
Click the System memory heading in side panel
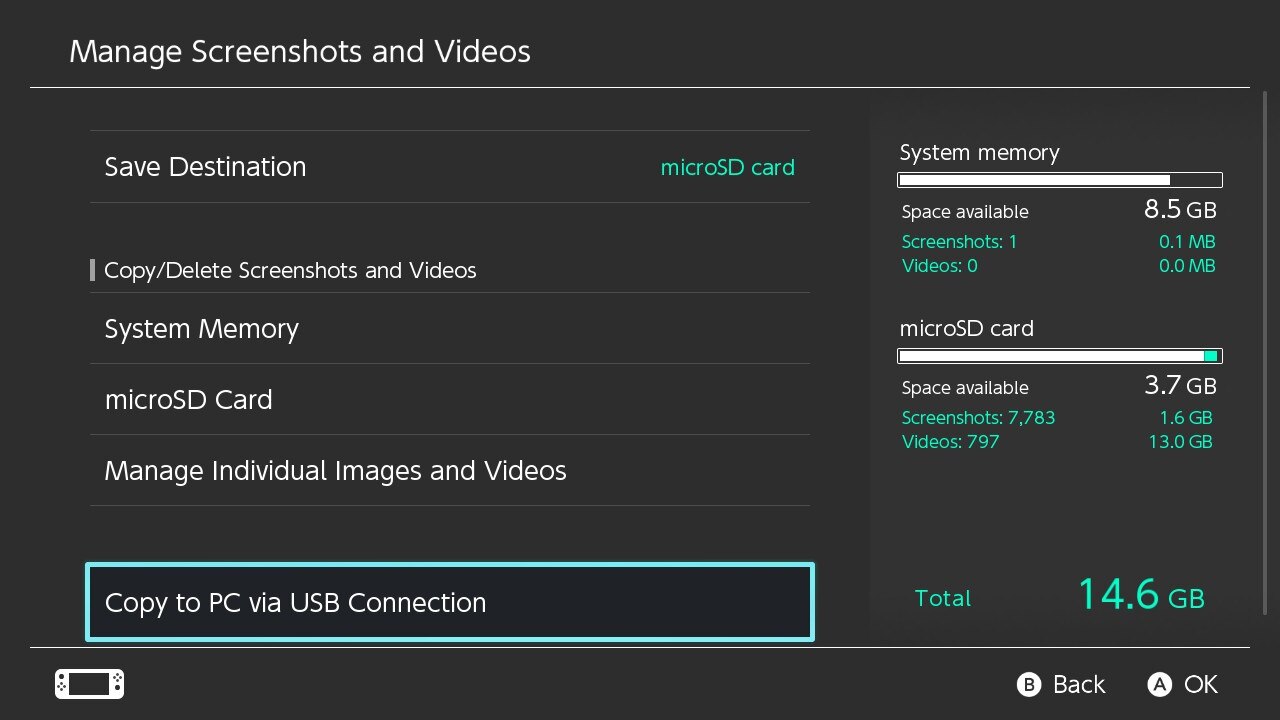point(979,153)
